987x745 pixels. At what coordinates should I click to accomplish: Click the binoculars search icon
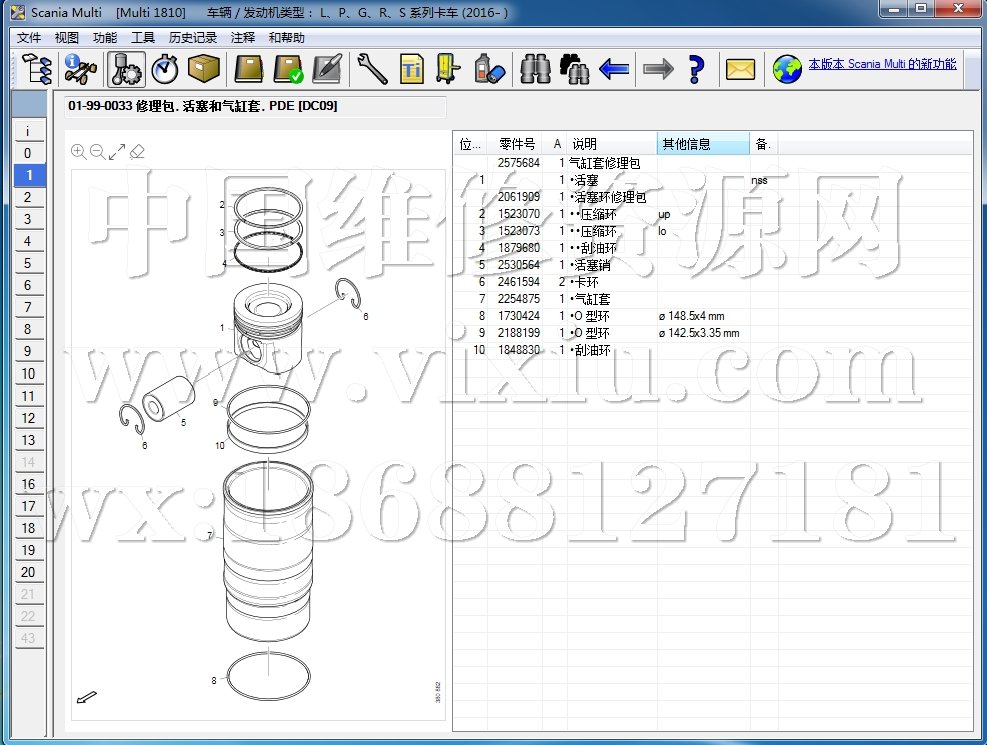click(535, 69)
